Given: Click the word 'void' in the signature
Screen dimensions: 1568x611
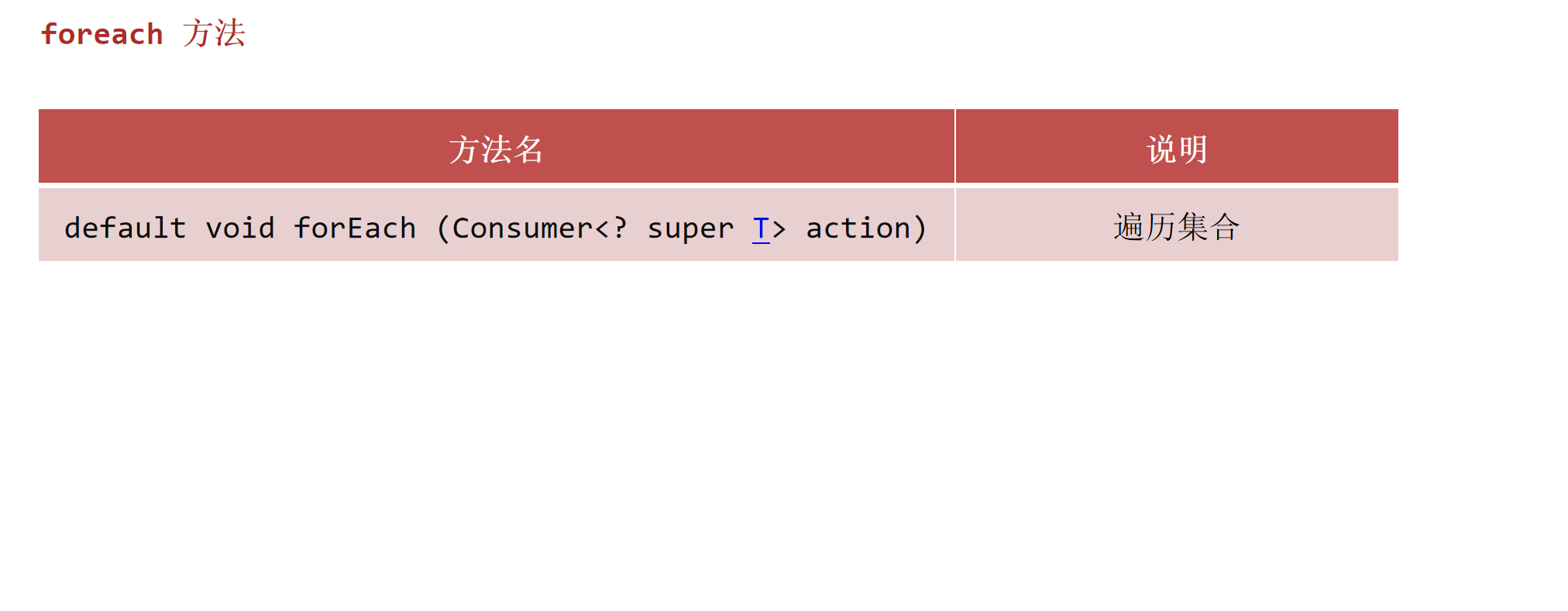Looking at the screenshot, I should 239,228.
